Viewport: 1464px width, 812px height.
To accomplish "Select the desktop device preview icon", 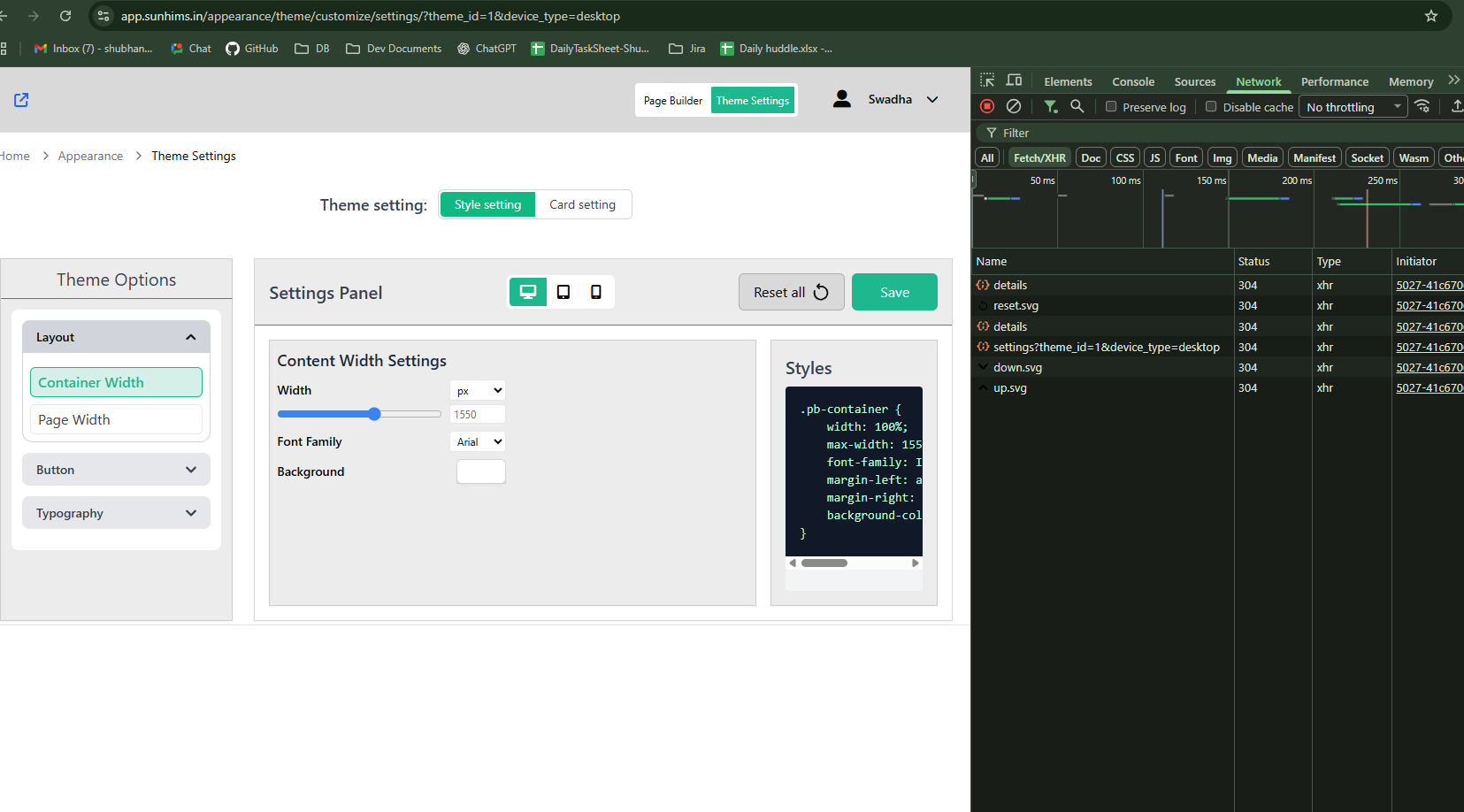I will [x=528, y=292].
